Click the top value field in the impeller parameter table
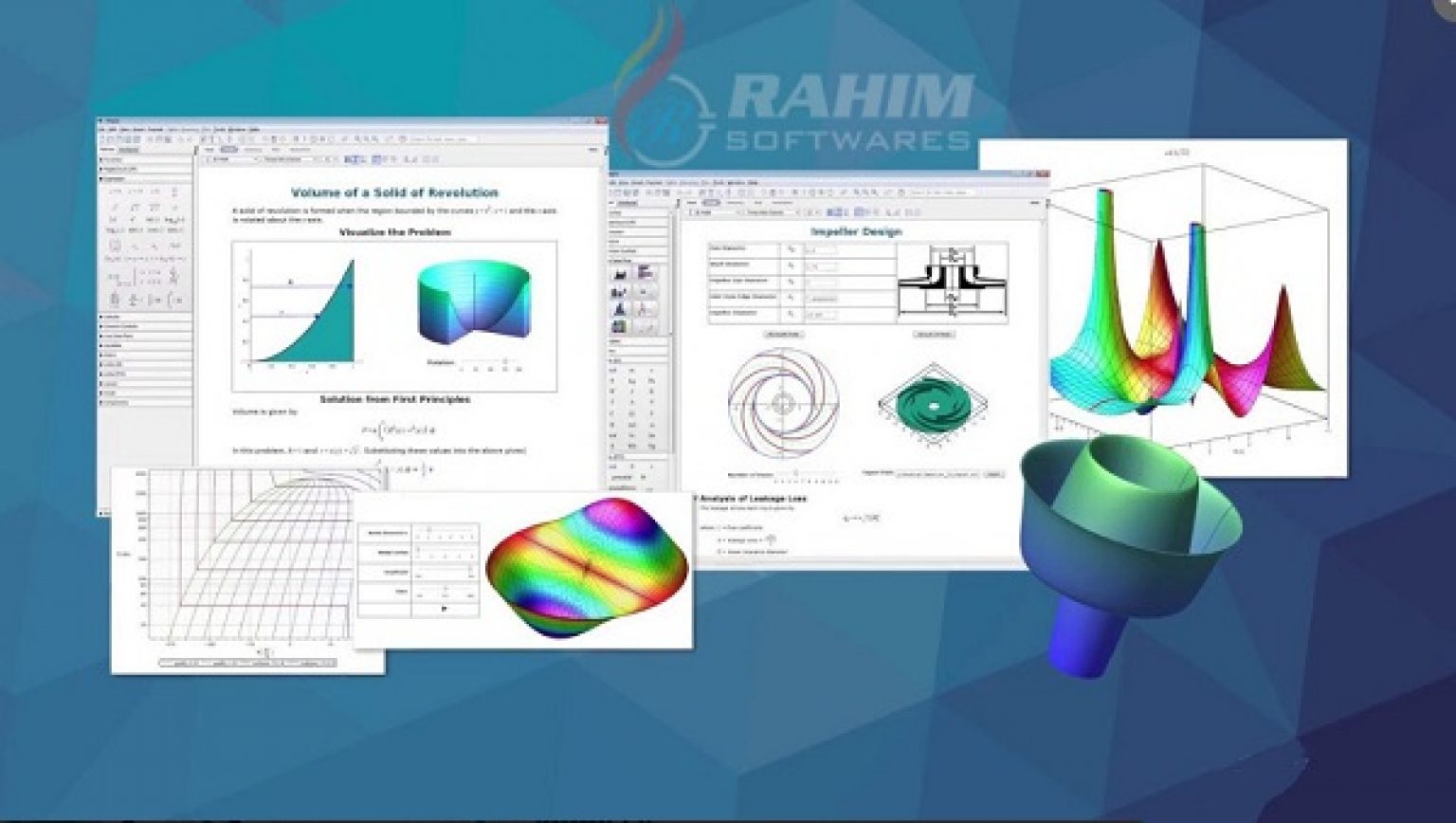The height and width of the screenshot is (823, 1456). 821,250
